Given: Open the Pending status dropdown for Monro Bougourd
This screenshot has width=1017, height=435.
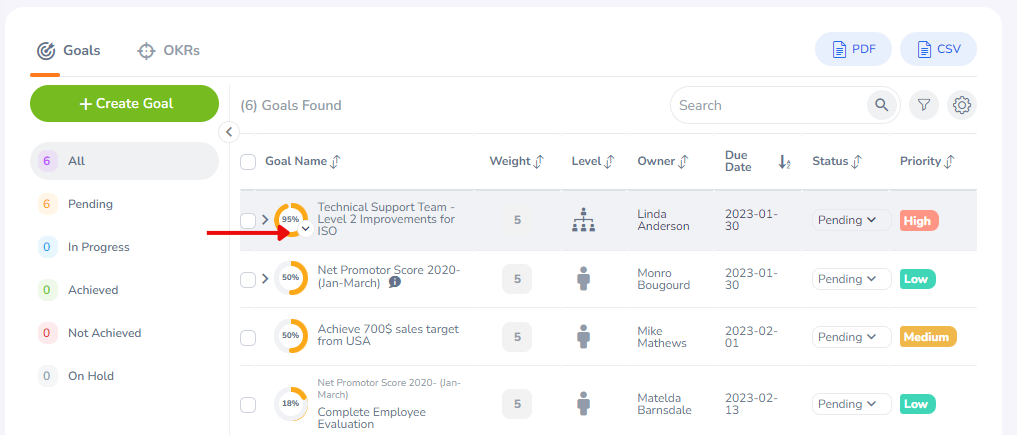Looking at the screenshot, I should pyautogui.click(x=851, y=279).
